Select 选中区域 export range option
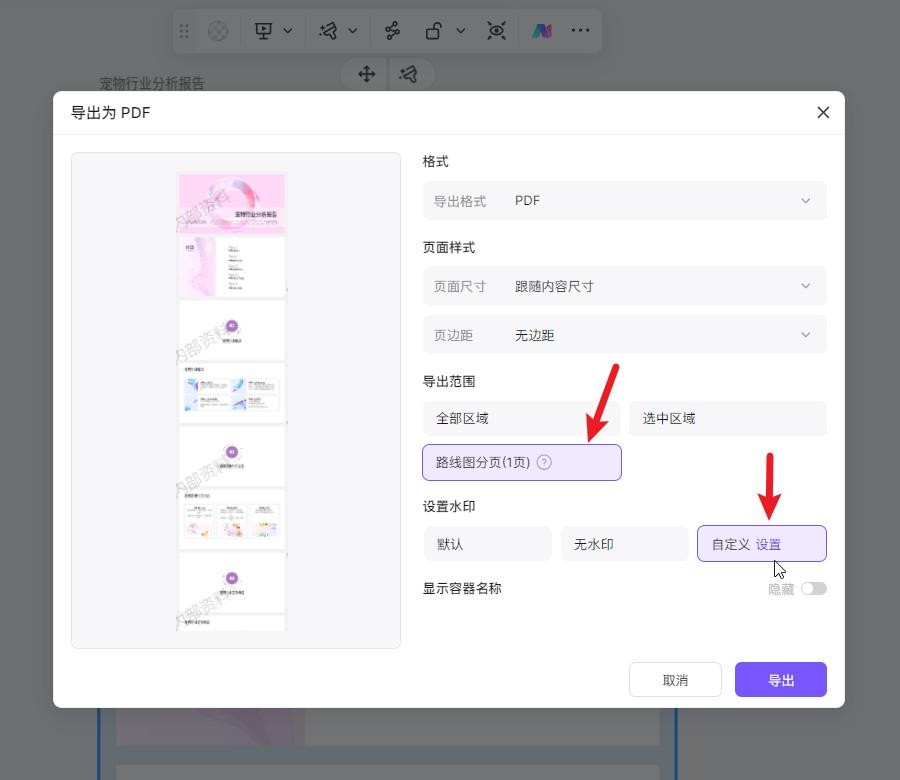Viewport: 900px width, 780px height. click(727, 419)
